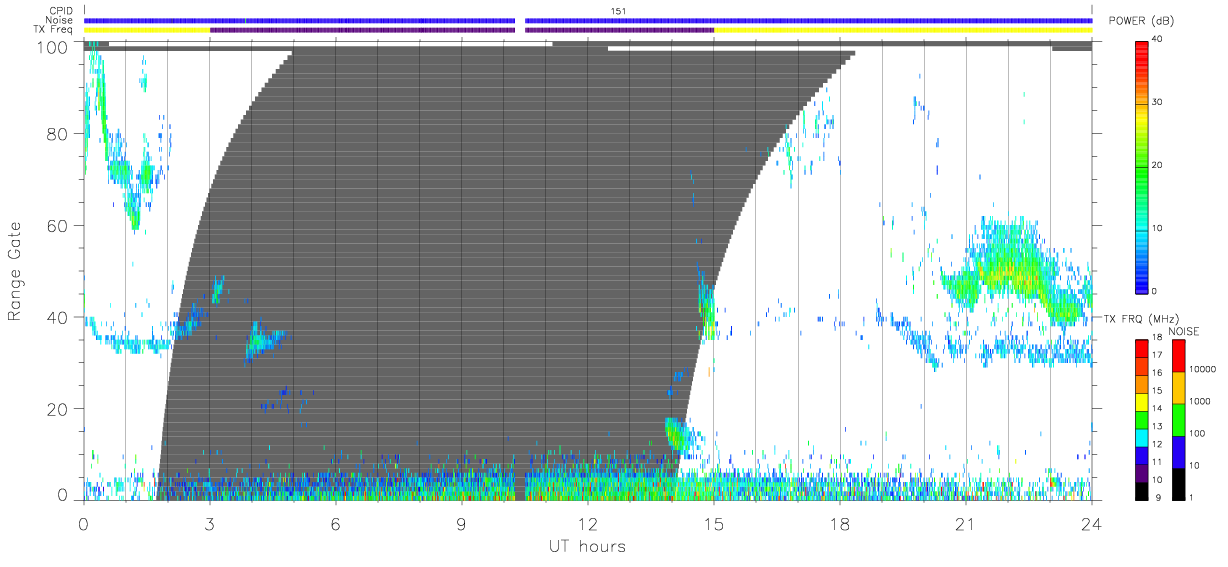Pick the red top of POWER colorbar
The width and height of the screenshot is (1228, 567).
tap(1142, 45)
